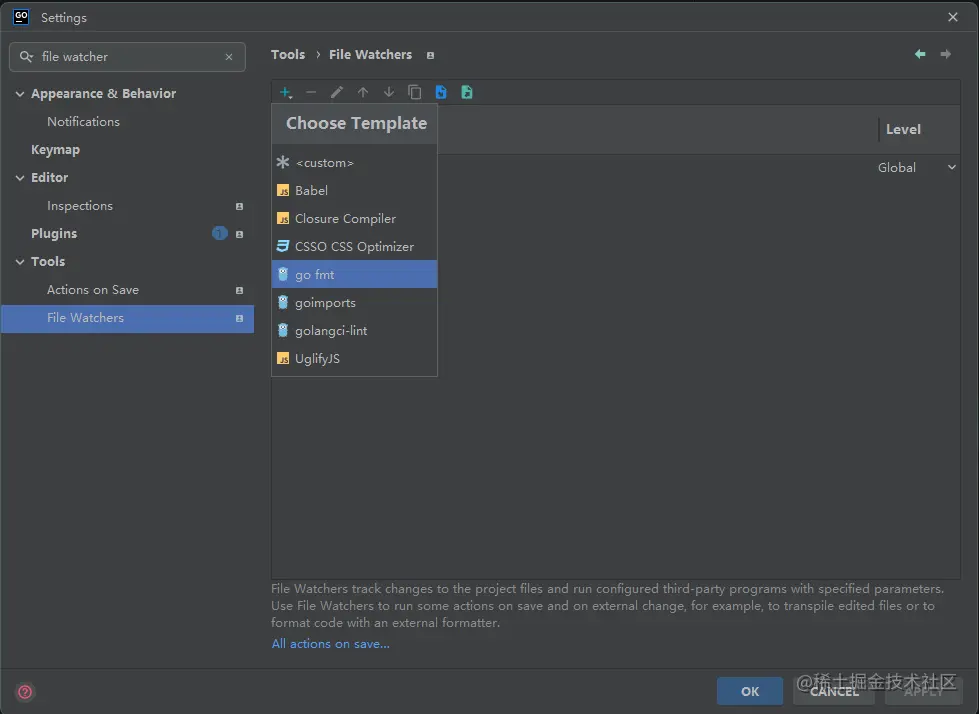Select Notifications in settings tree
This screenshot has height=714, width=979.
pyautogui.click(x=83, y=122)
